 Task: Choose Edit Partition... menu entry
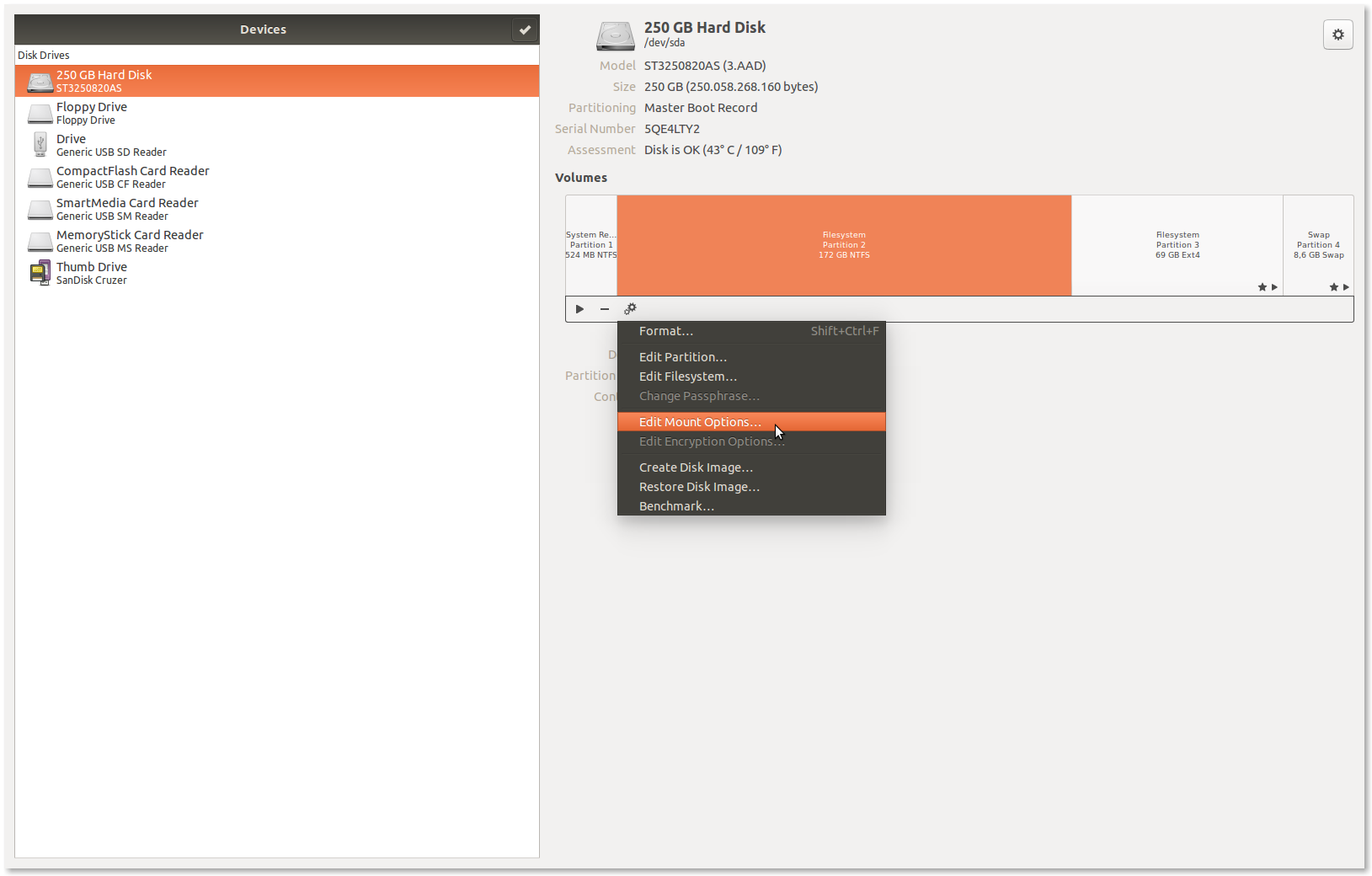click(751, 357)
